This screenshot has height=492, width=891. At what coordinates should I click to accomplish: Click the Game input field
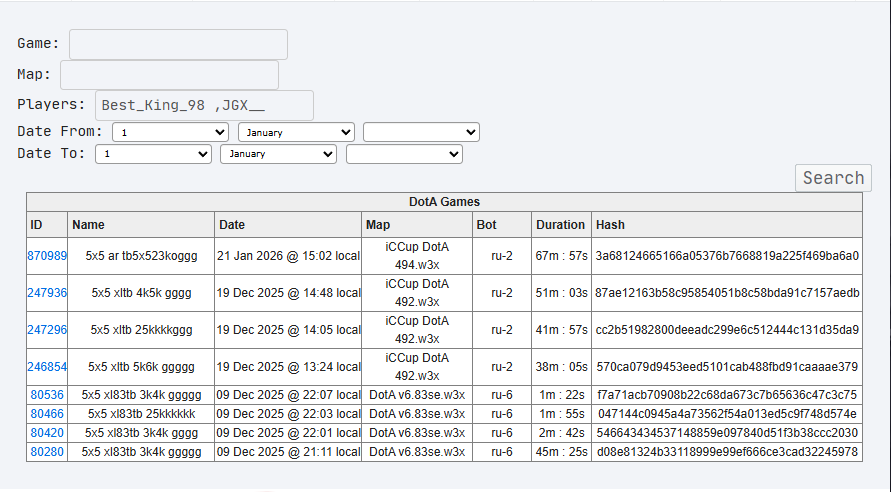pos(178,44)
